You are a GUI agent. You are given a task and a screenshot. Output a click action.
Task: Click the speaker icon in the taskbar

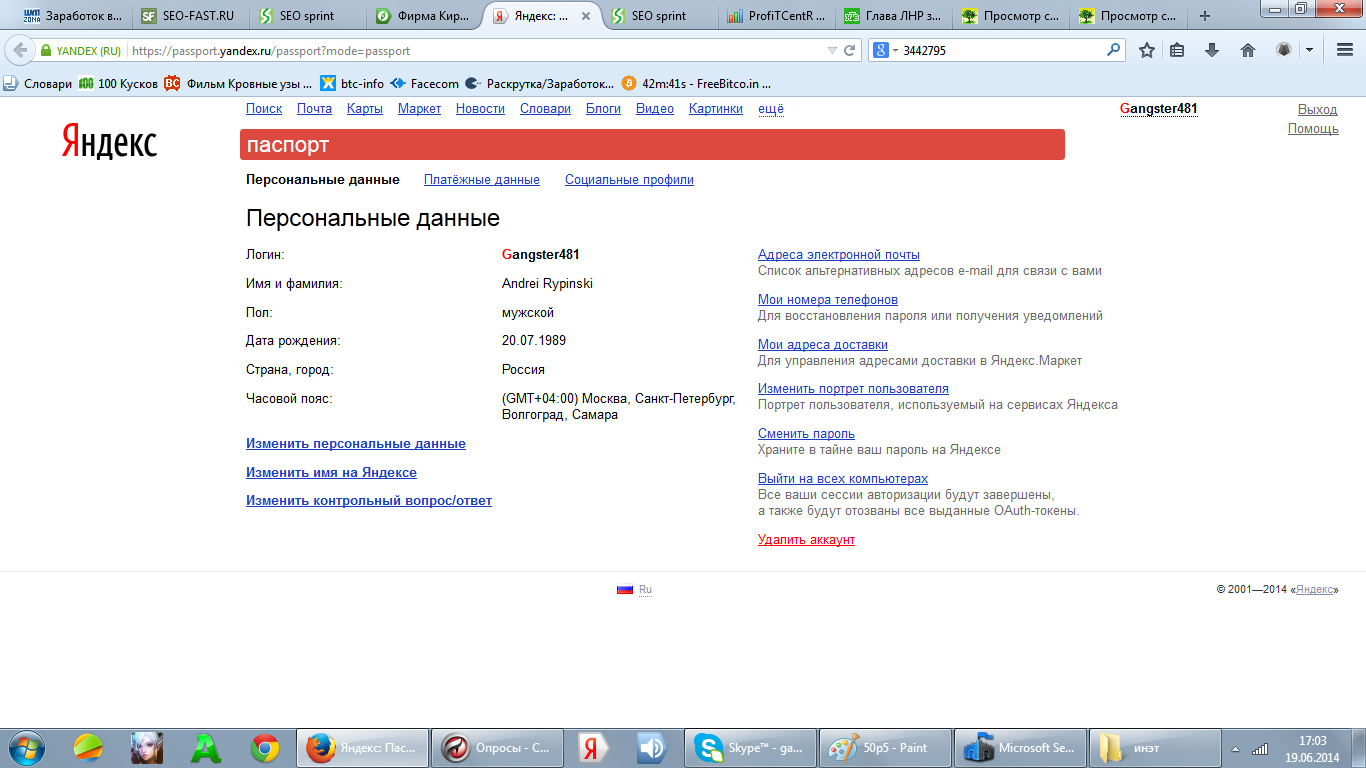pyautogui.click(x=650, y=747)
